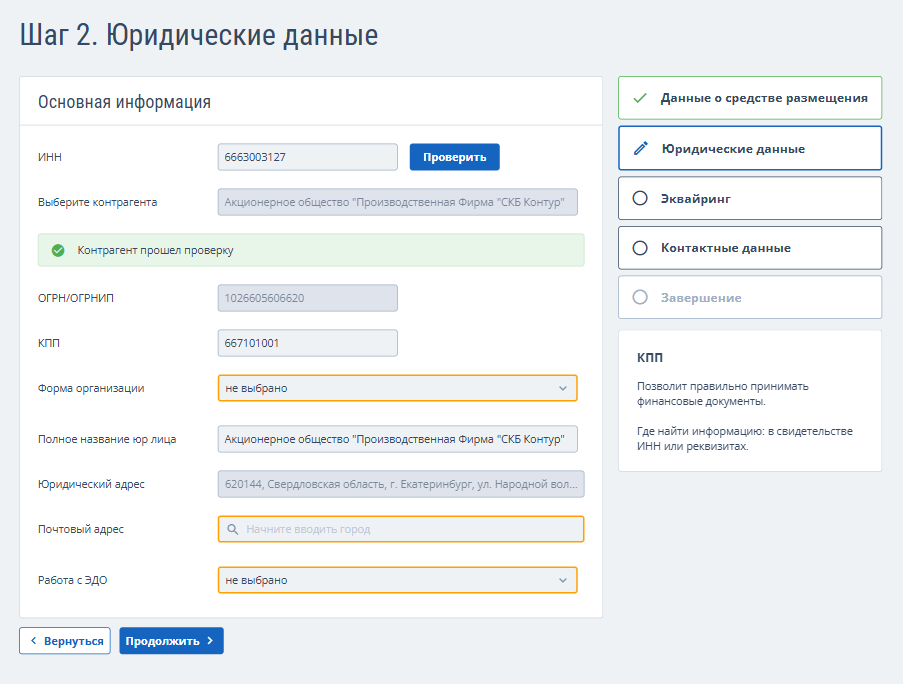The image size is (903, 684).
Task: Click the right arrow on the Продолжить button
Action: click(x=210, y=641)
